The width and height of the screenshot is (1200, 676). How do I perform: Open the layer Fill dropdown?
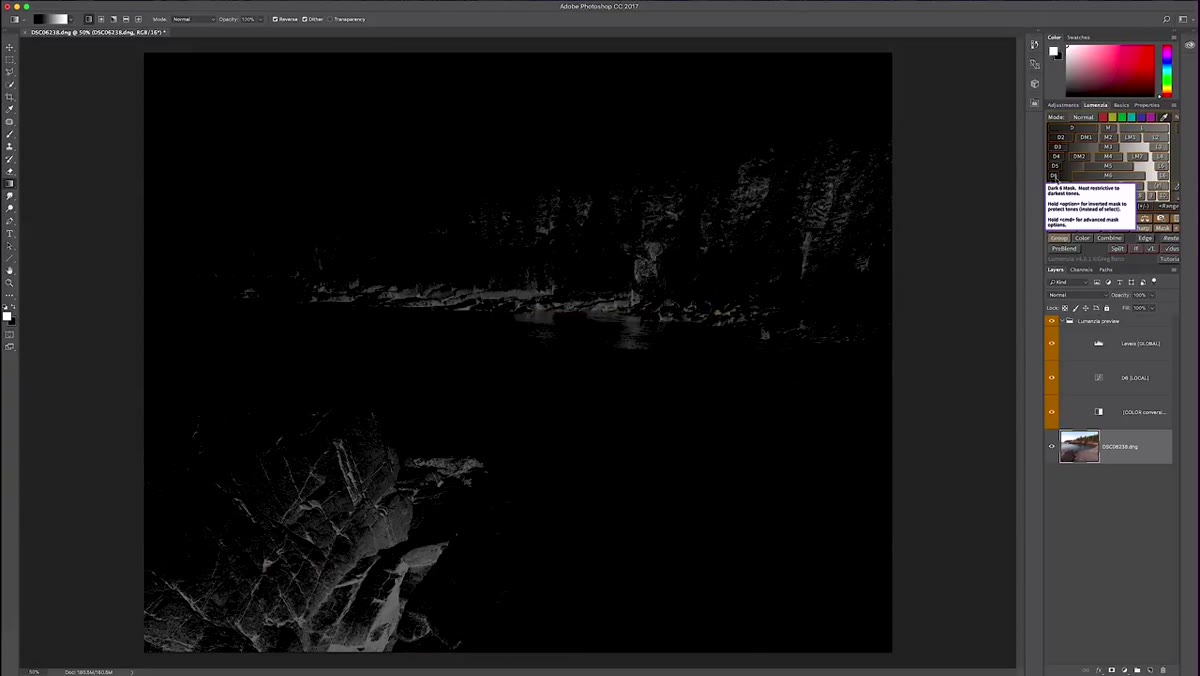[x=1152, y=308]
